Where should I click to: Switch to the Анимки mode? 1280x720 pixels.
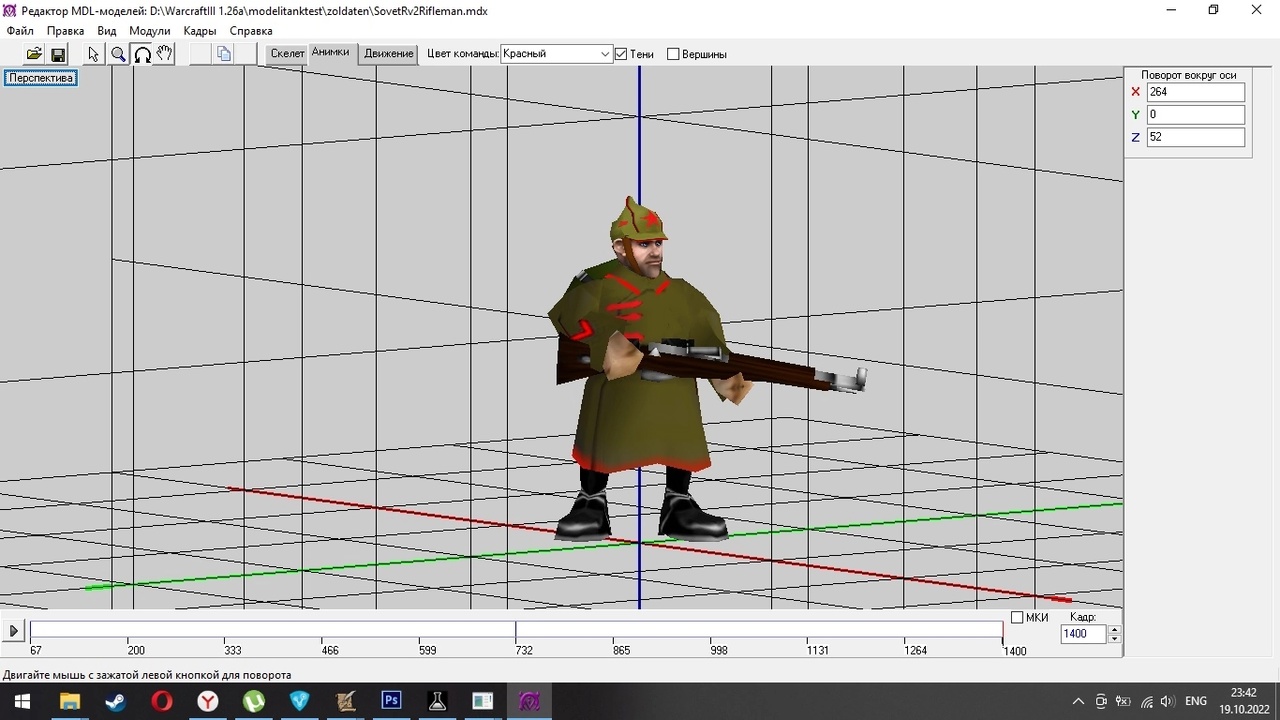coord(331,53)
